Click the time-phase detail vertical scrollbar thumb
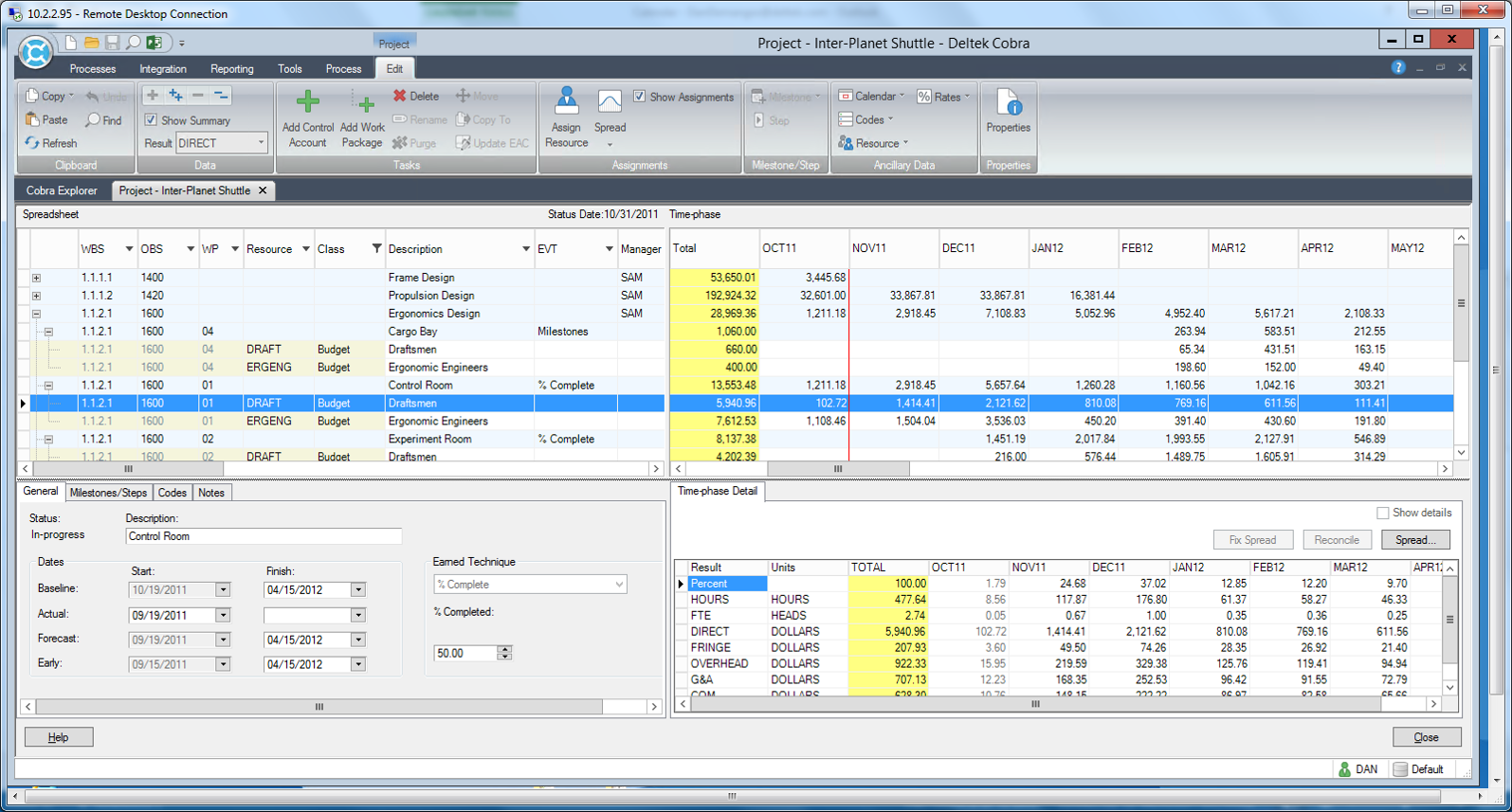The image size is (1512, 812). pos(1449,620)
